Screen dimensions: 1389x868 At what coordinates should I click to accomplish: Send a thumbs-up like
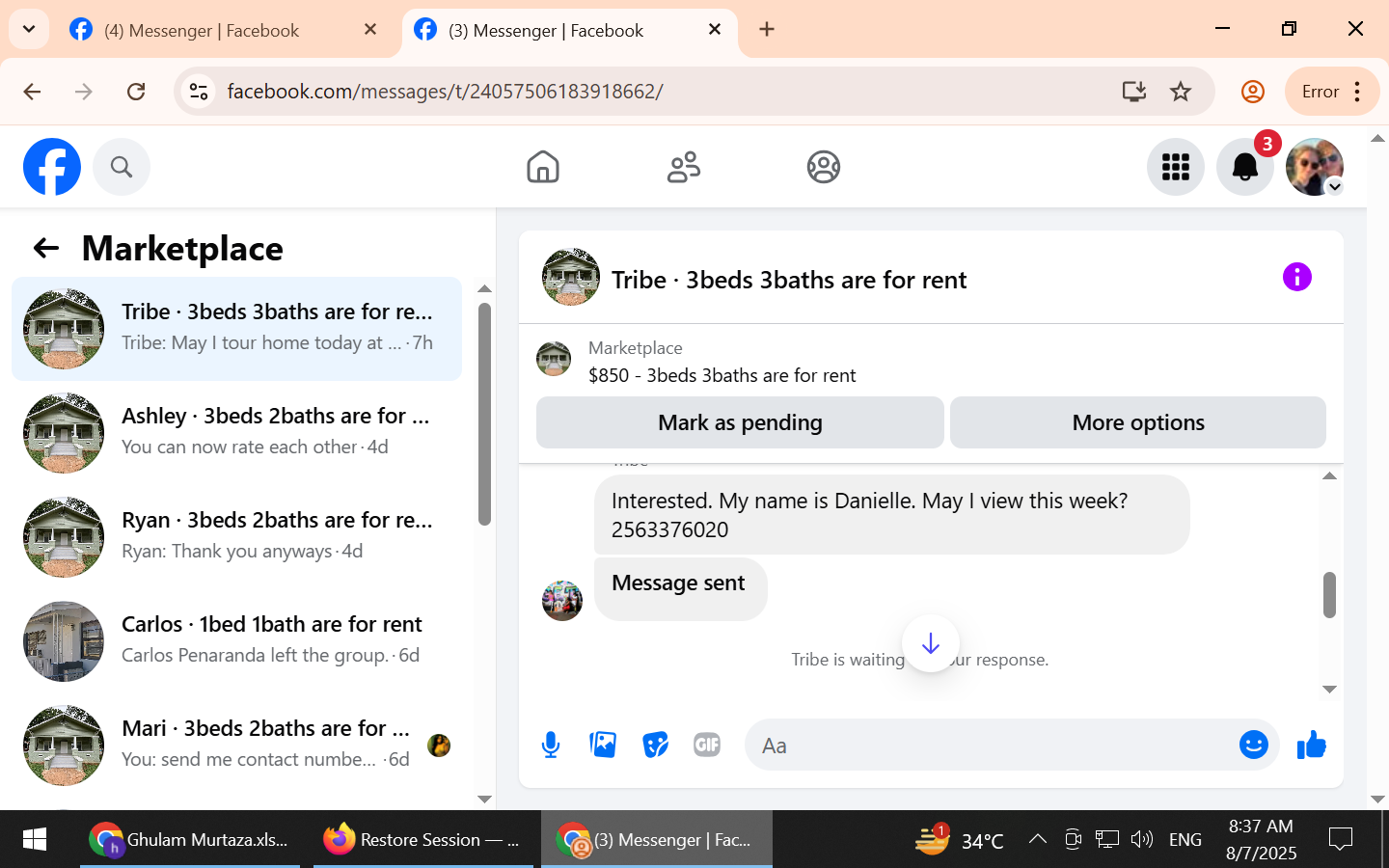[1312, 745]
